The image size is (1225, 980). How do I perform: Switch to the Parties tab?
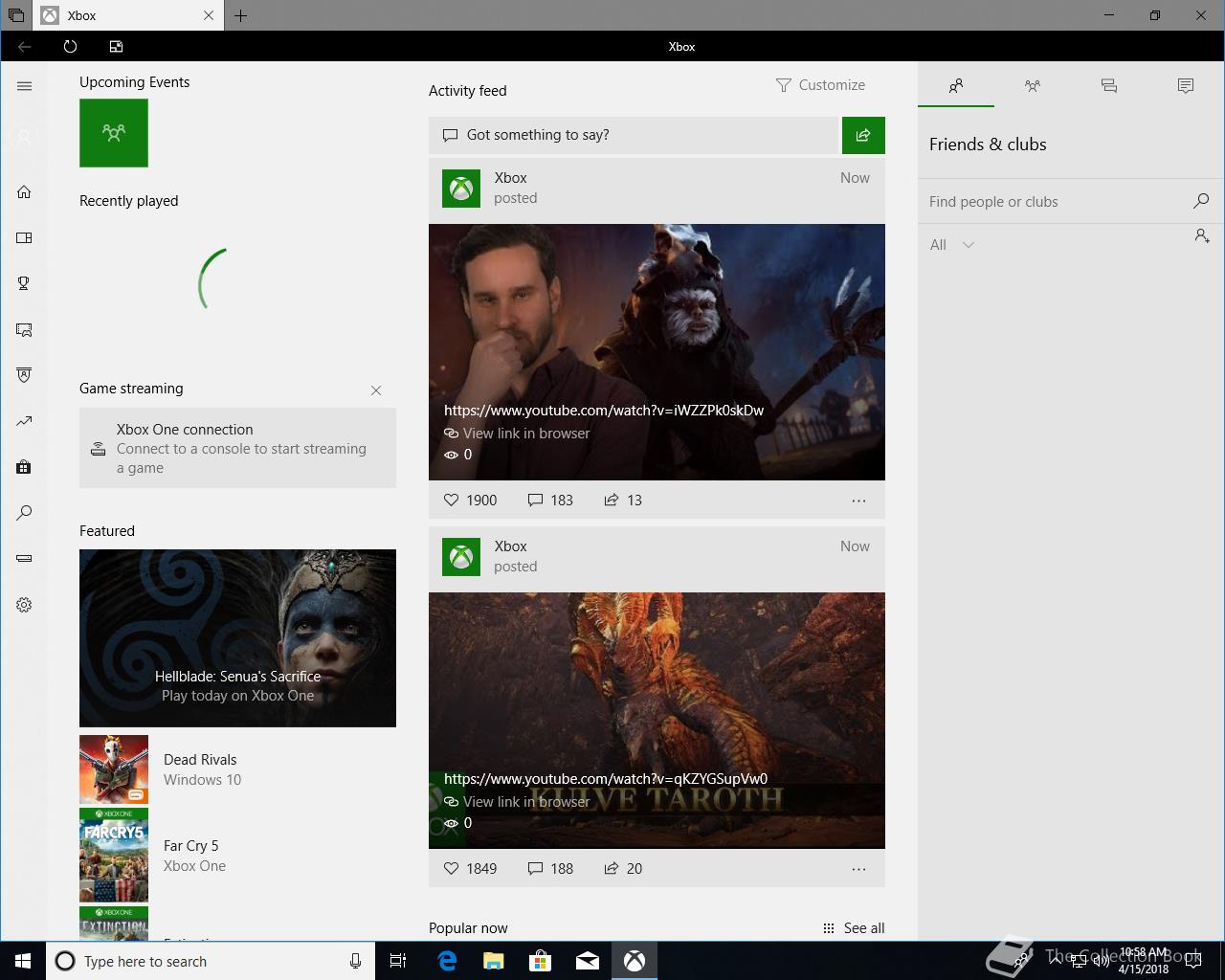point(1033,85)
